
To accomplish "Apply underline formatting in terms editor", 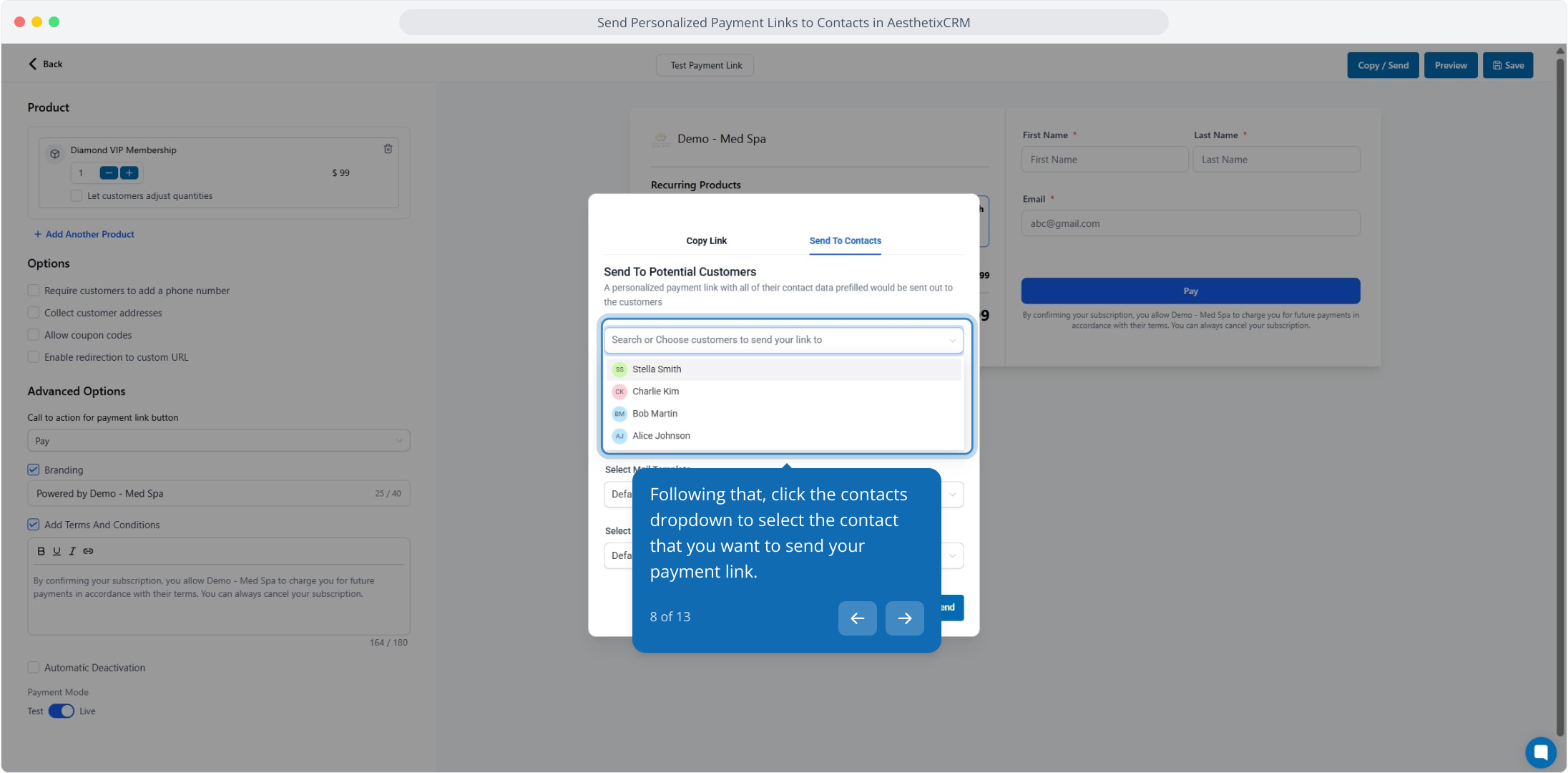I will click(x=57, y=551).
